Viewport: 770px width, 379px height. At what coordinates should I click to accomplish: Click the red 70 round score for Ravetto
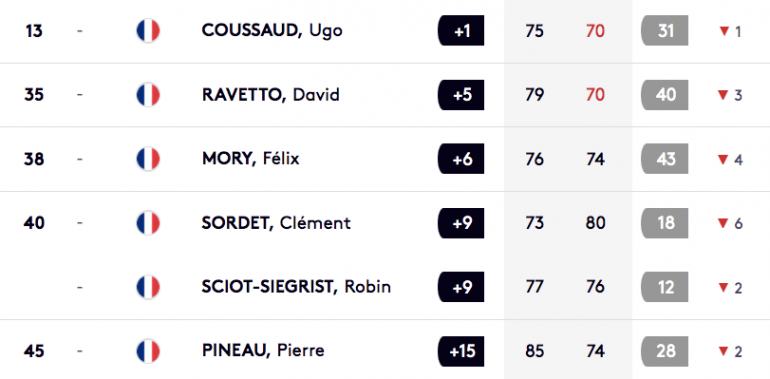click(x=595, y=95)
